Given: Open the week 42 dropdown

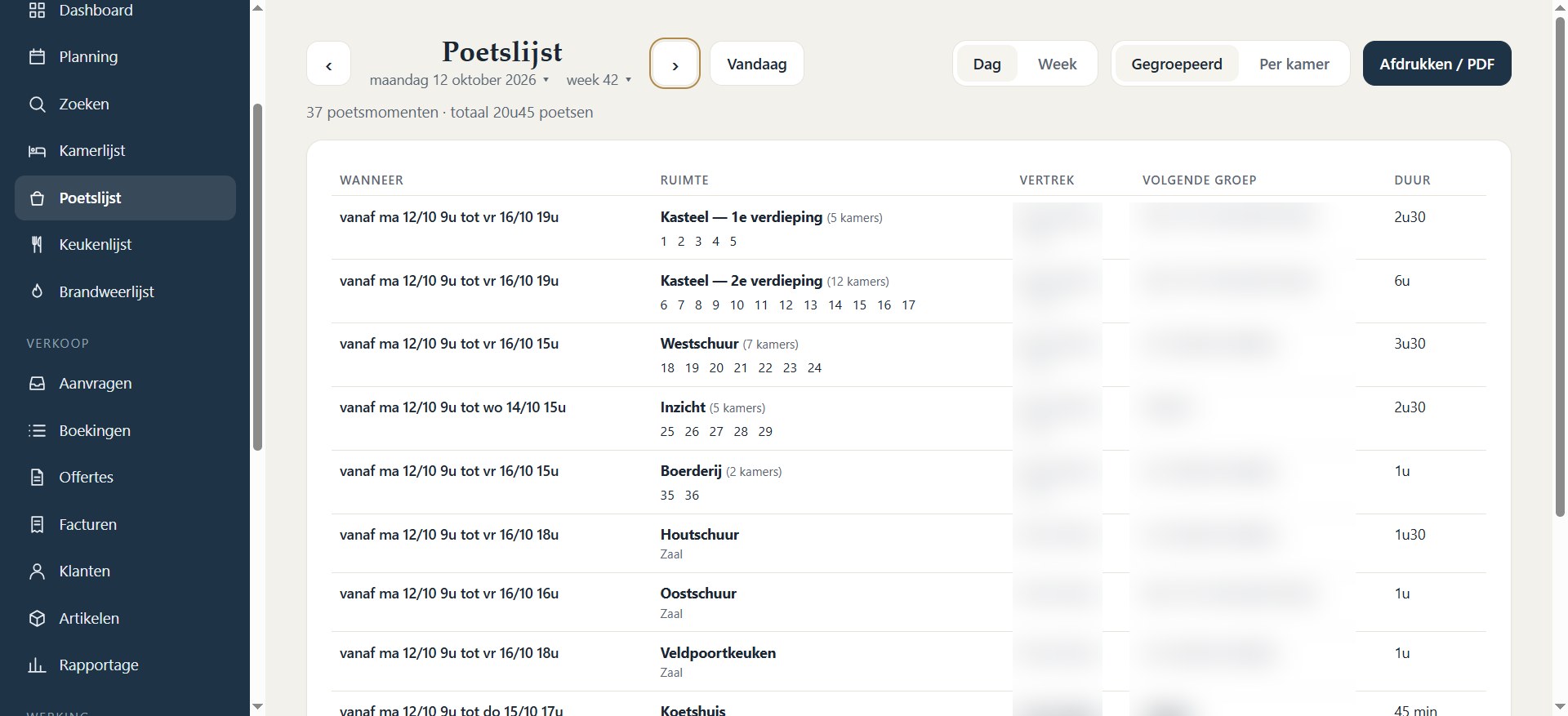Looking at the screenshot, I should coord(599,80).
